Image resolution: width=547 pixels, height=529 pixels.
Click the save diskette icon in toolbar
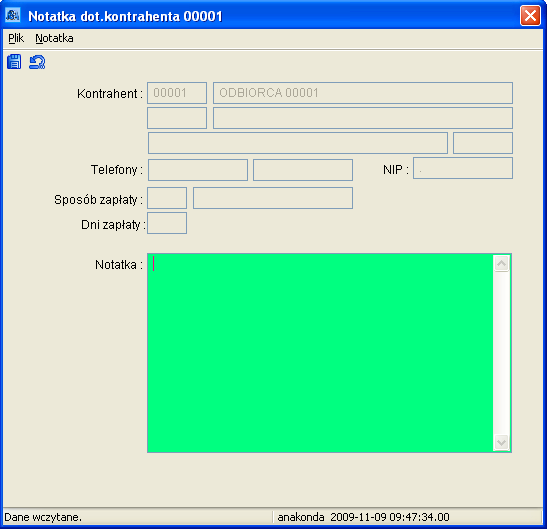[x=14, y=62]
